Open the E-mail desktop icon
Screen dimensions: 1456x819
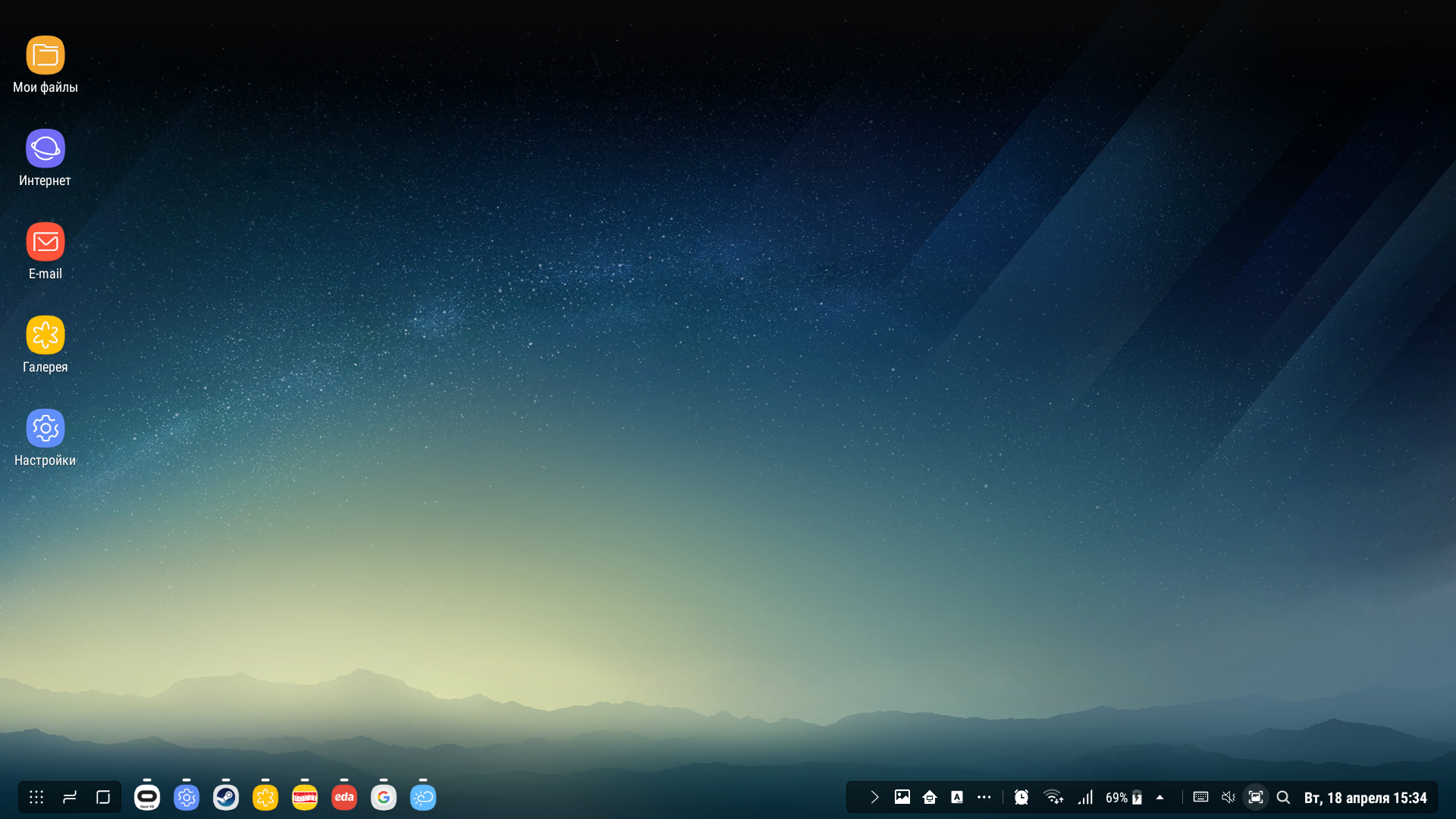(45, 251)
